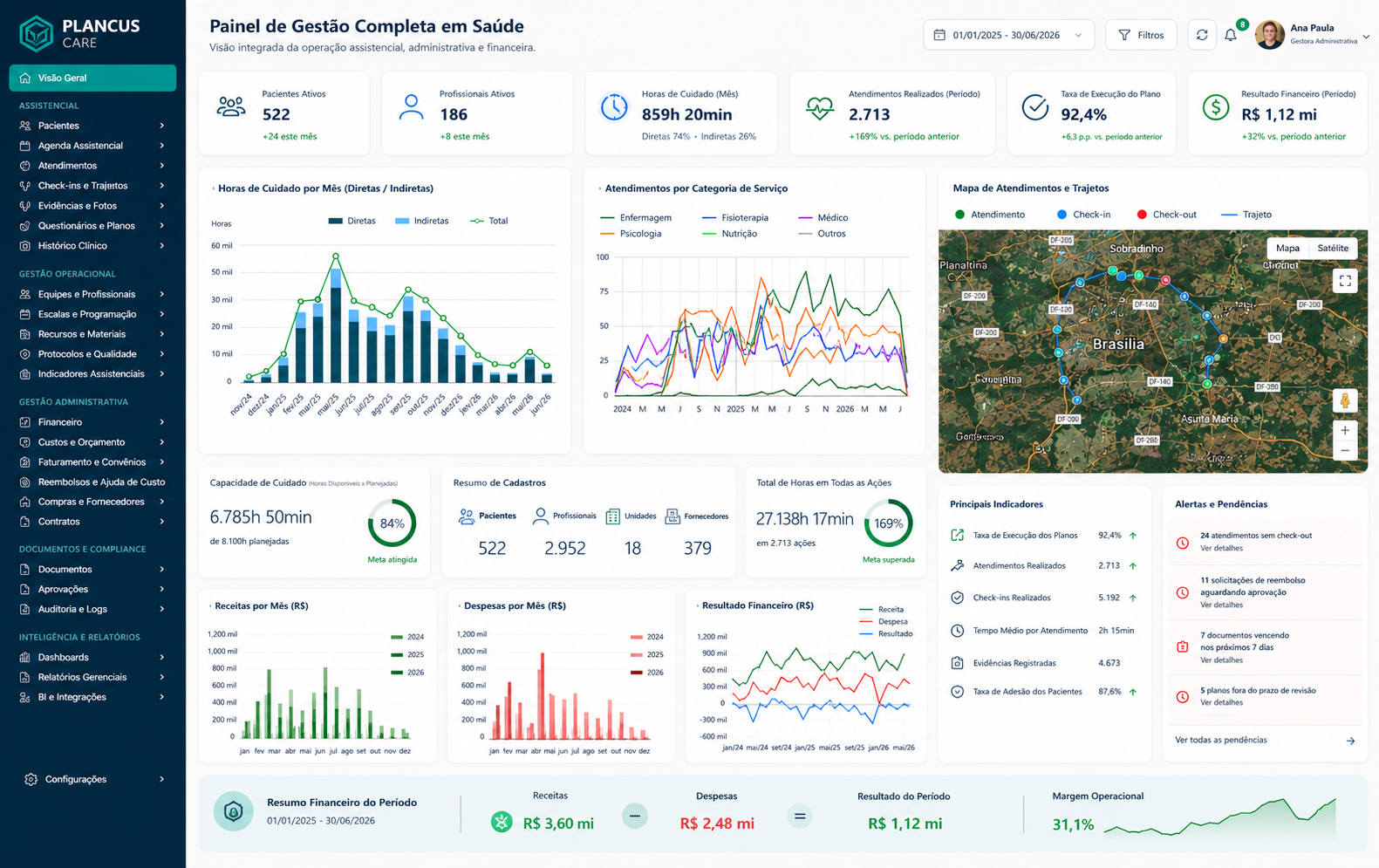Click Ver todas as pendências link

[x=1220, y=740]
